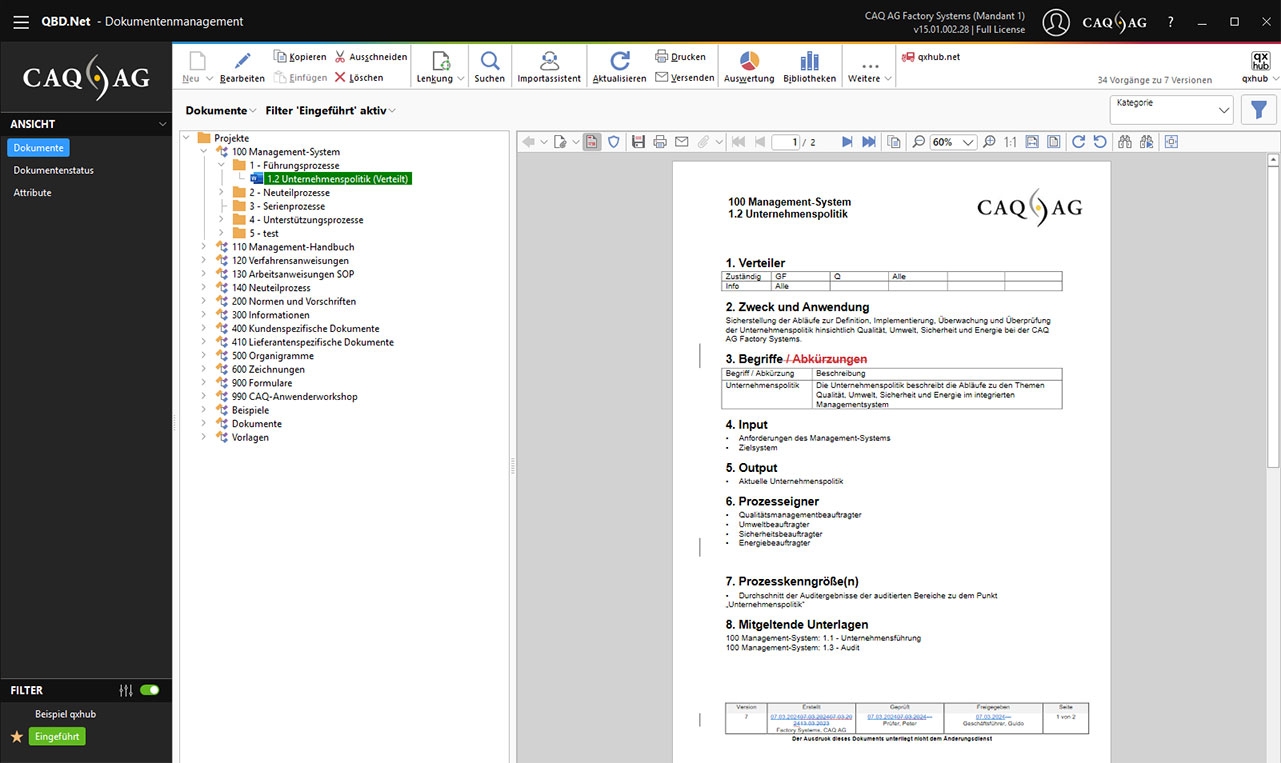Open the qxhub icon at top right
Image resolution: width=1281 pixels, height=763 pixels.
[1260, 62]
